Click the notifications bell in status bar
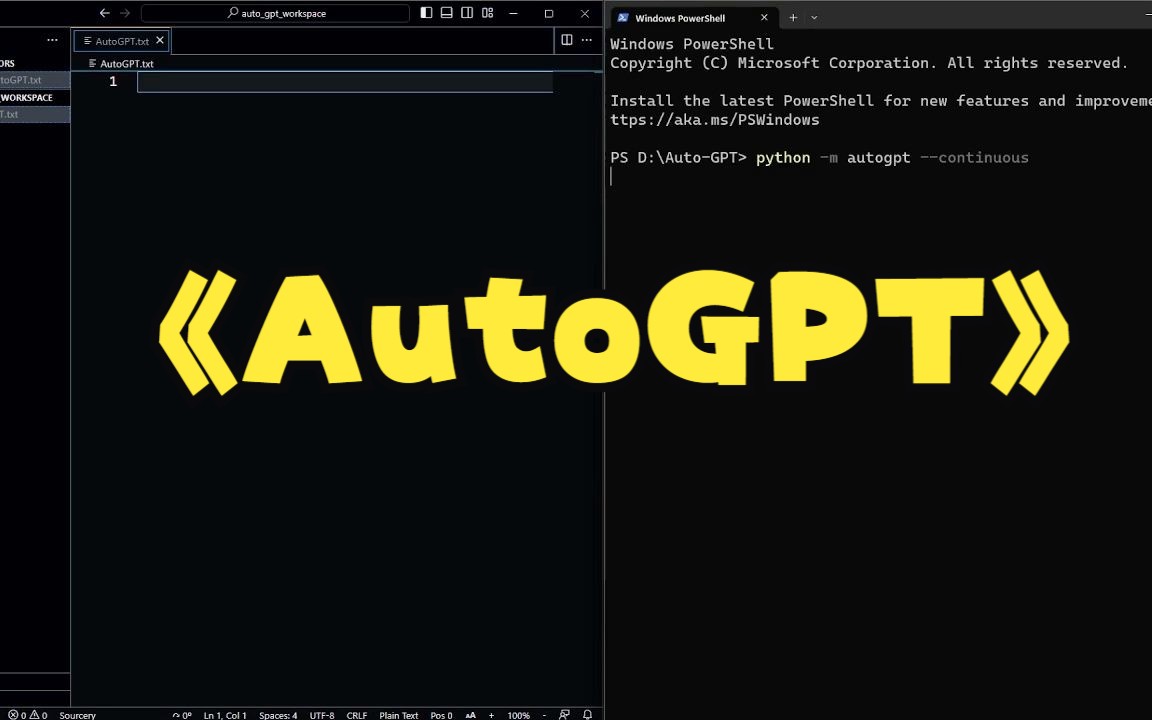The height and width of the screenshot is (720, 1152). pyautogui.click(x=588, y=715)
